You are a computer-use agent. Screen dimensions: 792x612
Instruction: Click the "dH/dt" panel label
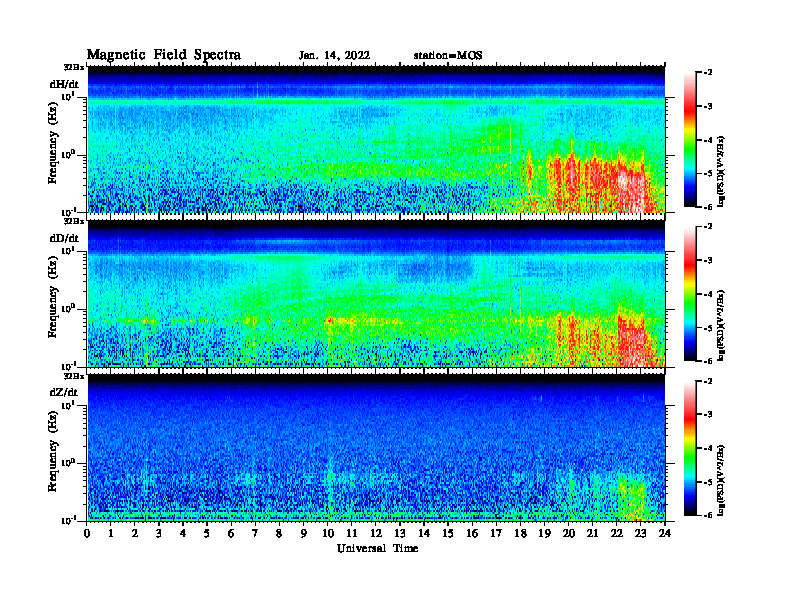coord(64,84)
